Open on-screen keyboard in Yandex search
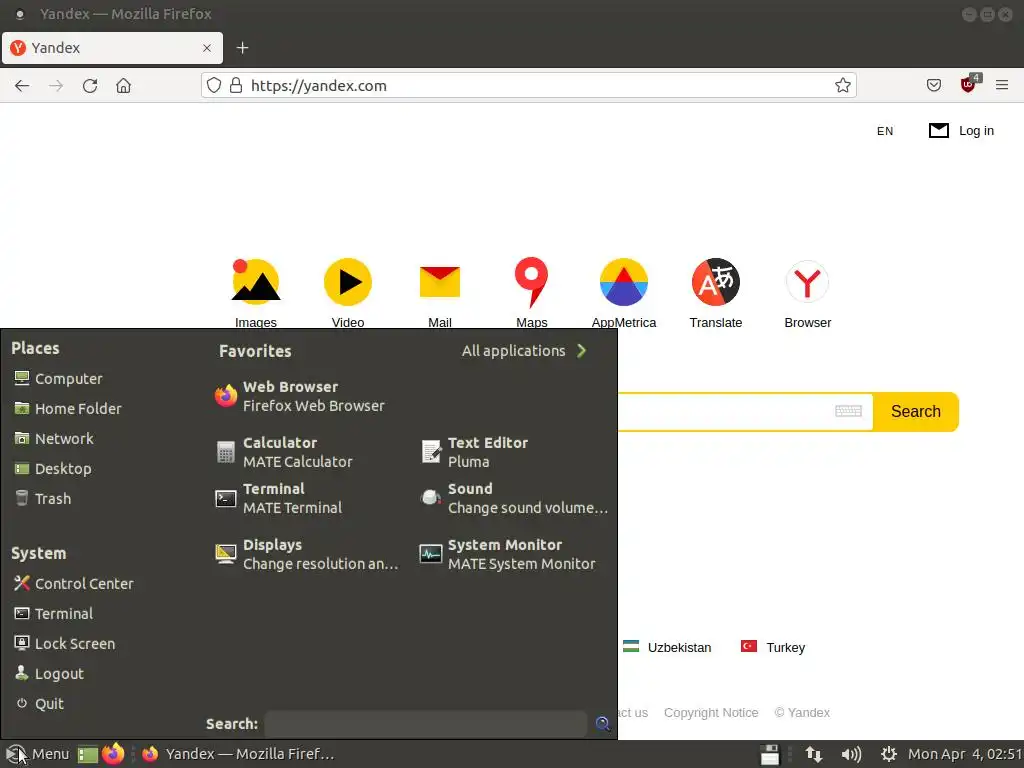Screen dimensions: 1024x768 (848, 411)
